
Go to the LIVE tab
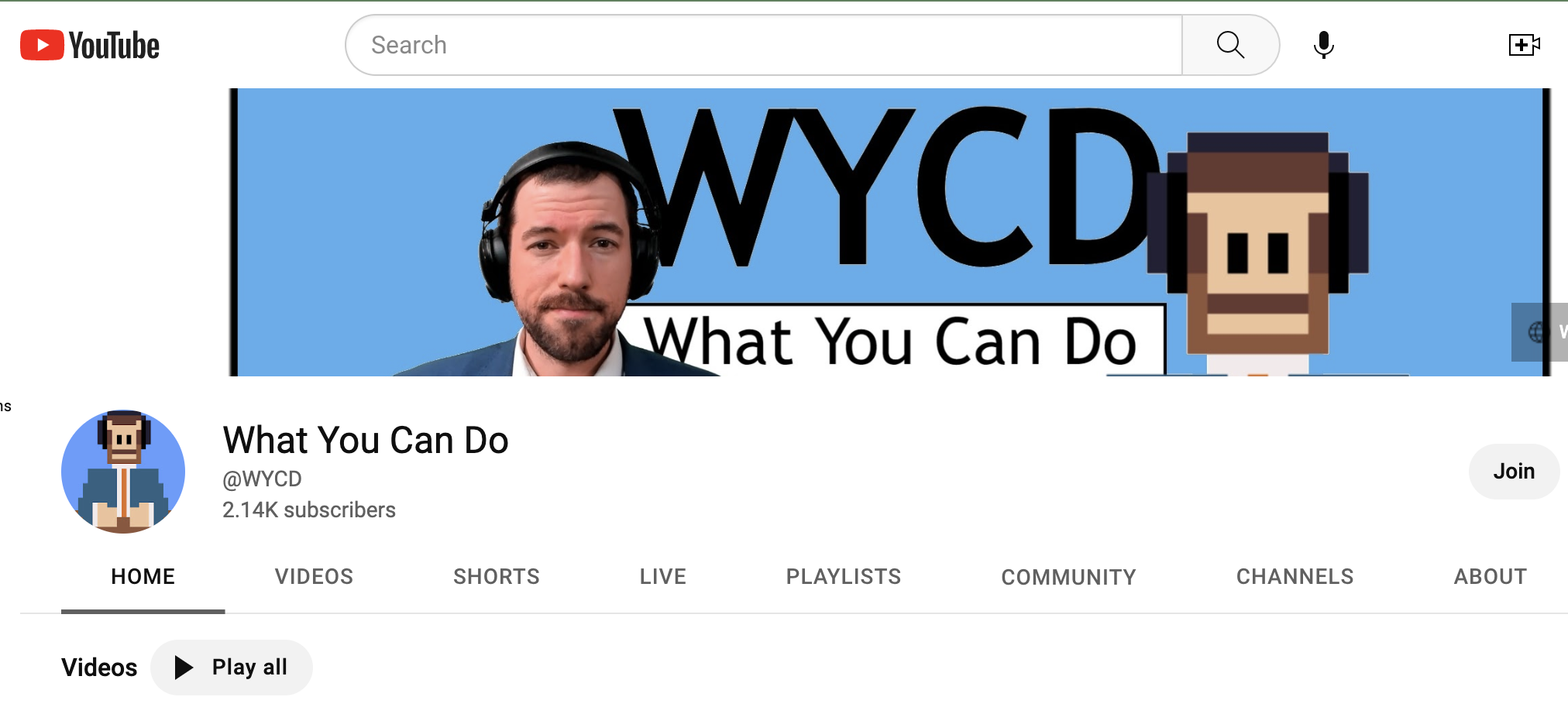point(662,576)
